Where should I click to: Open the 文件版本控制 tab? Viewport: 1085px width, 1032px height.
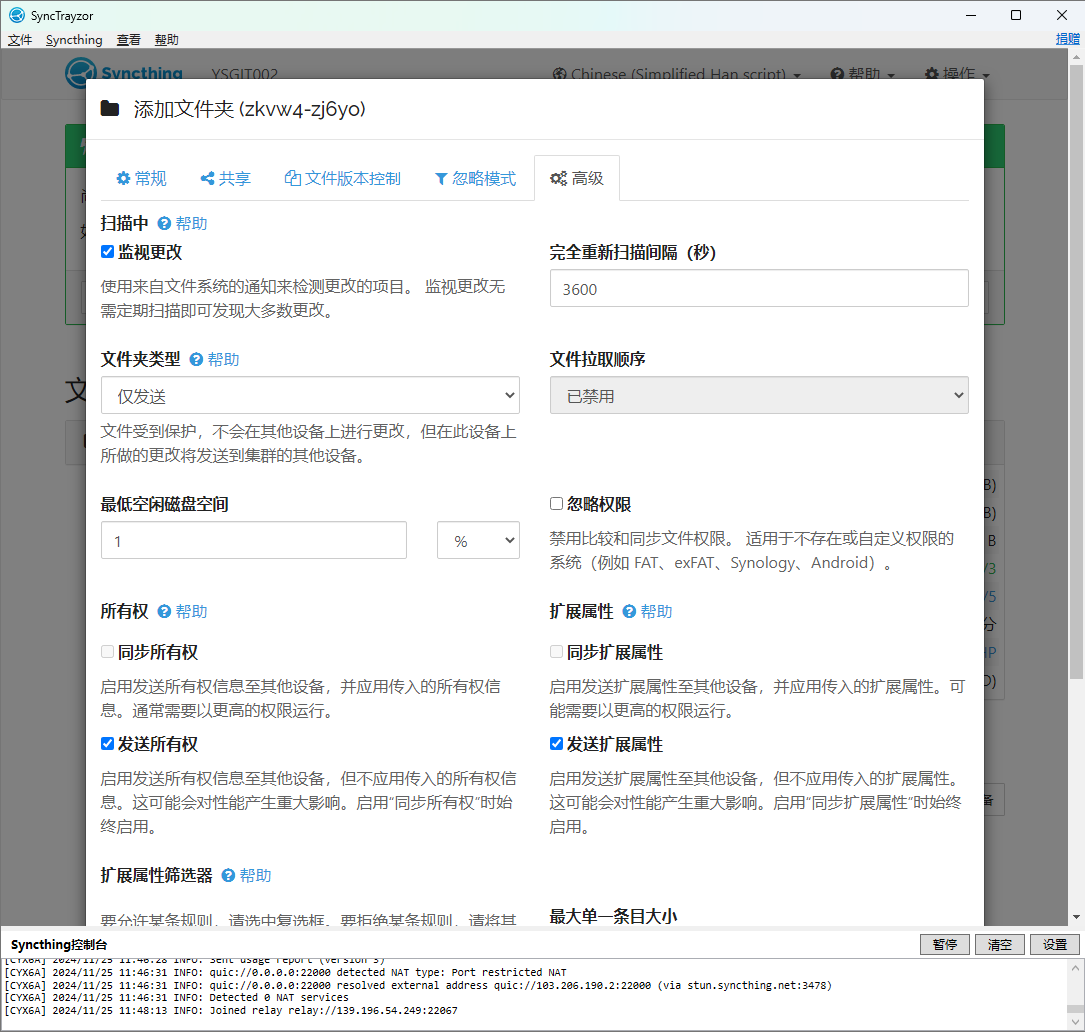tap(343, 179)
